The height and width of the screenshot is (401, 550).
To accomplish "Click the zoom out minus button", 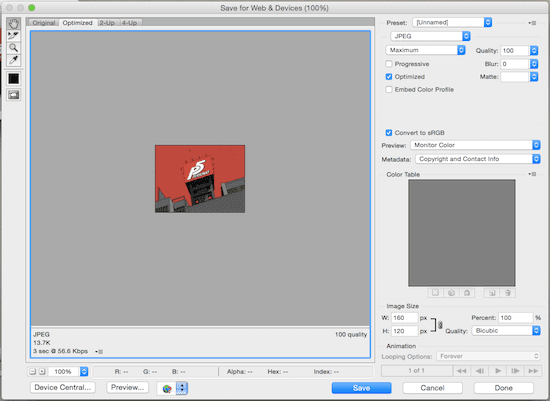I will pos(33,371).
